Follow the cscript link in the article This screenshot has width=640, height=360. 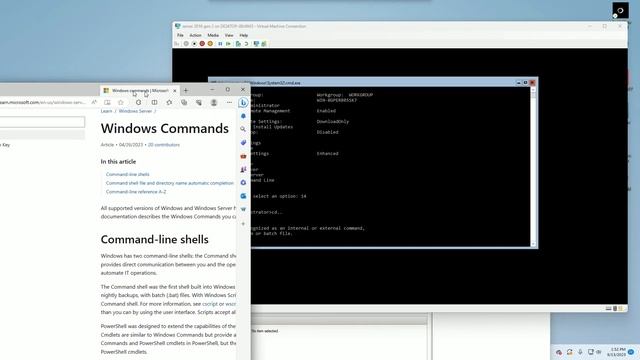point(210,304)
